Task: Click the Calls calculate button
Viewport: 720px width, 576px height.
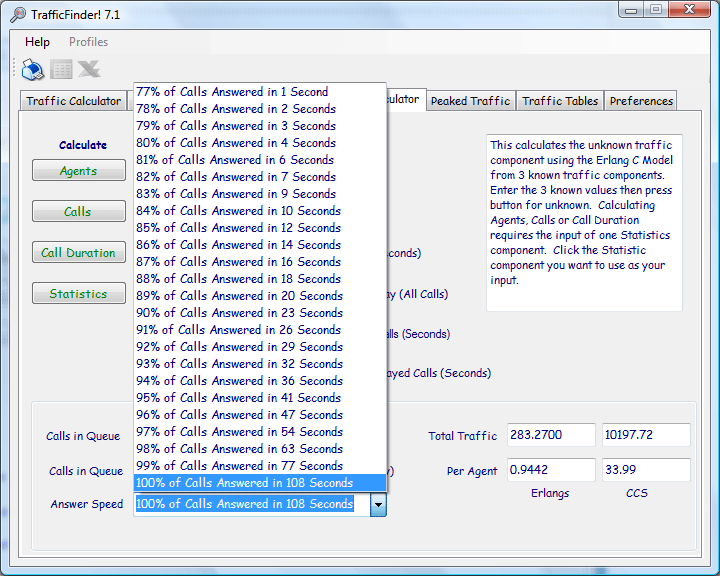Action: pyautogui.click(x=79, y=211)
